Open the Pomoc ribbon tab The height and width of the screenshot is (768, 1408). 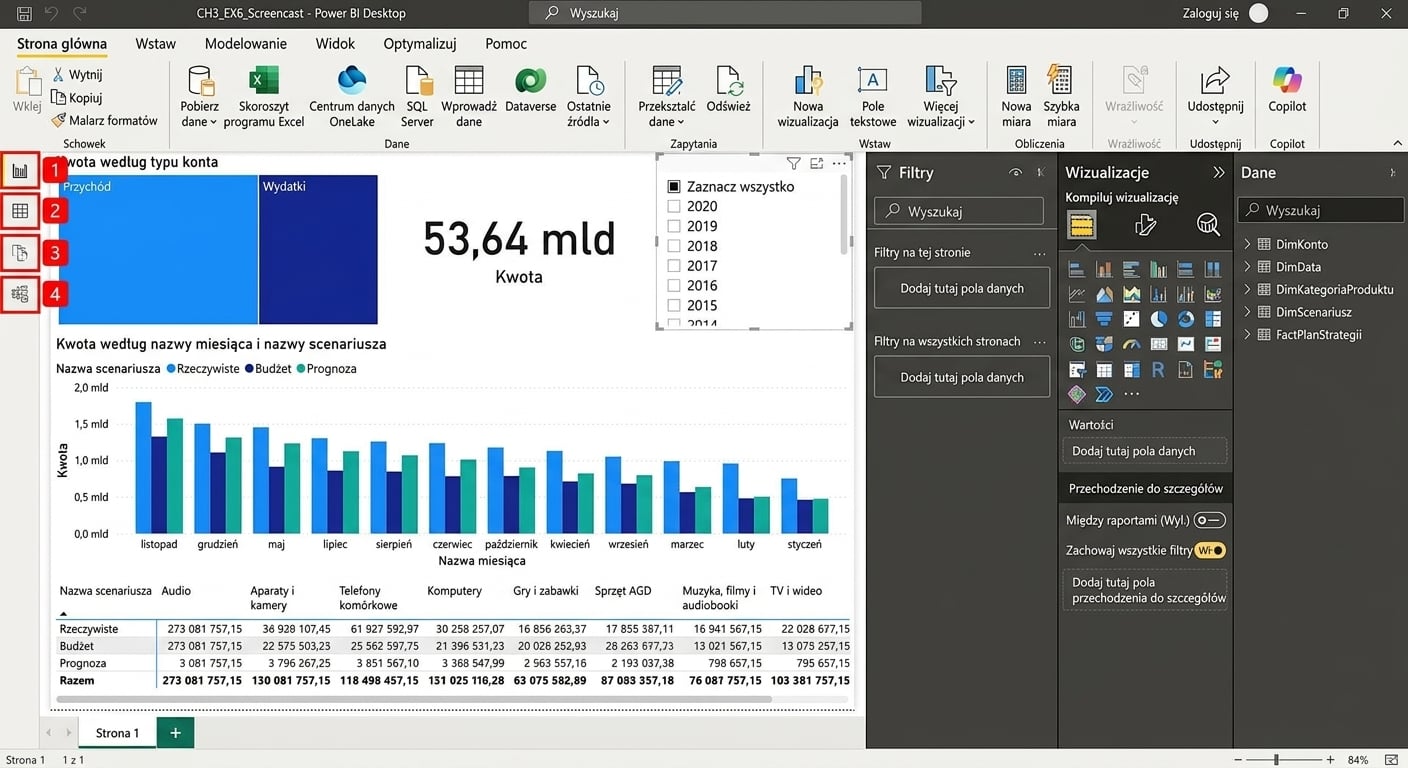point(506,44)
